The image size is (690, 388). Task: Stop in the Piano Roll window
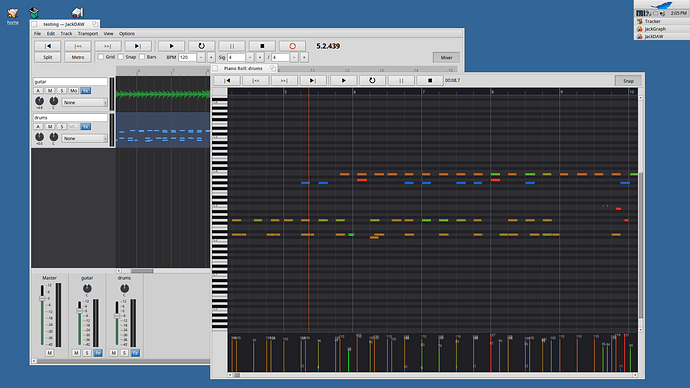(x=430, y=81)
